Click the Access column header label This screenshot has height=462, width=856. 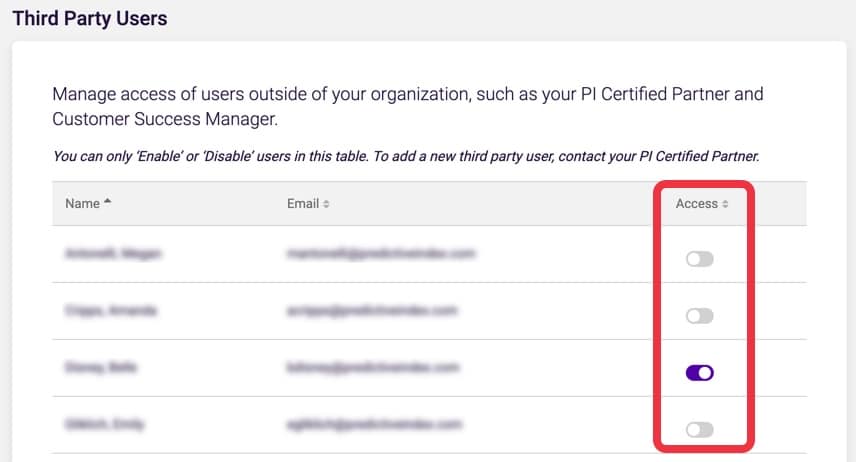click(x=697, y=204)
